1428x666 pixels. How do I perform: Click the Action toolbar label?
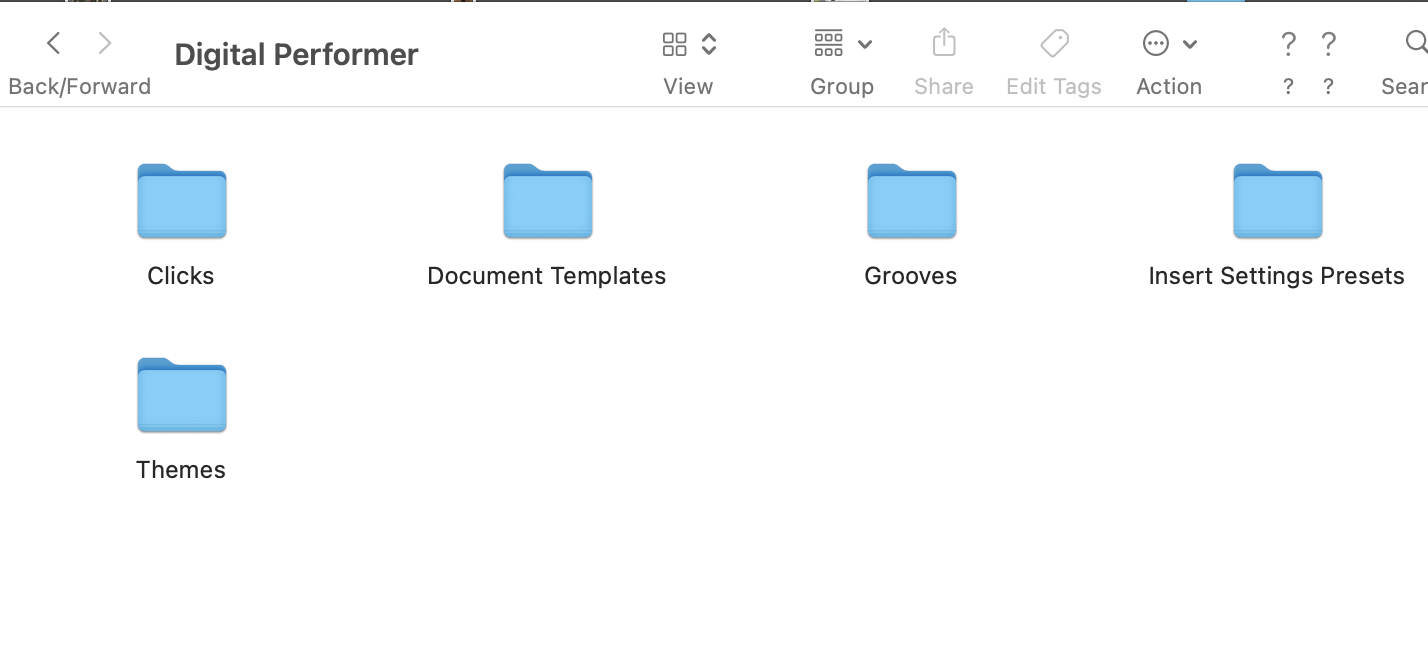coord(1169,87)
